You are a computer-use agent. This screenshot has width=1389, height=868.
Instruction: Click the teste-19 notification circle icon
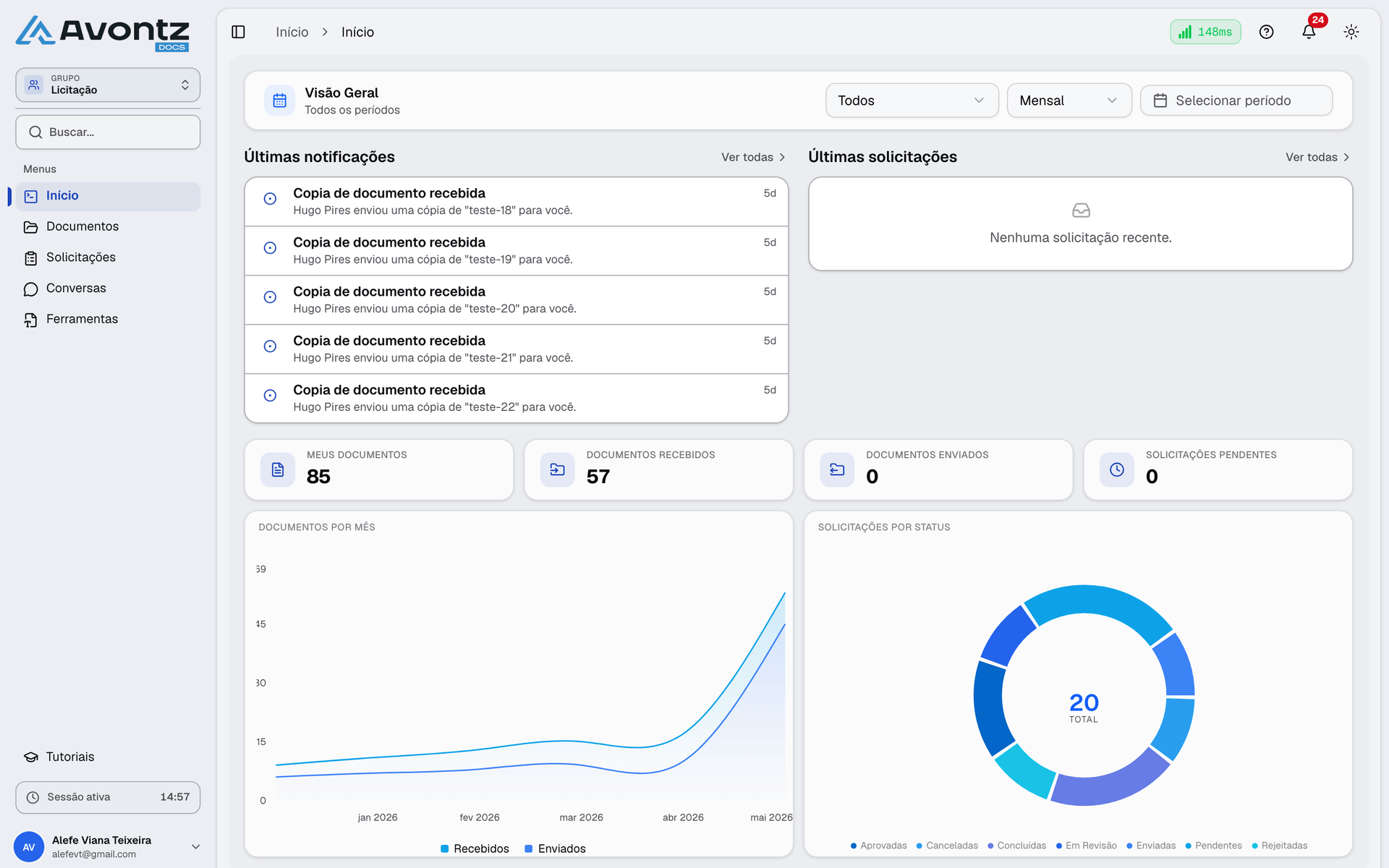[x=270, y=248]
